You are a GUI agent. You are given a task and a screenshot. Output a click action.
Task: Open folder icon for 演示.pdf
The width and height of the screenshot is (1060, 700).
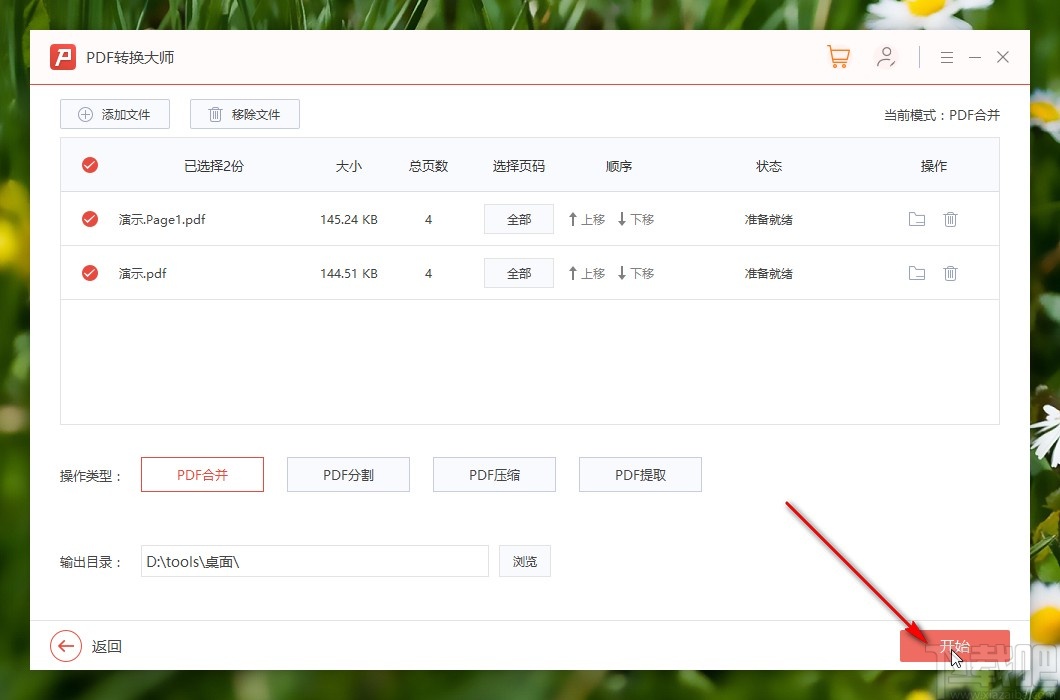(917, 273)
